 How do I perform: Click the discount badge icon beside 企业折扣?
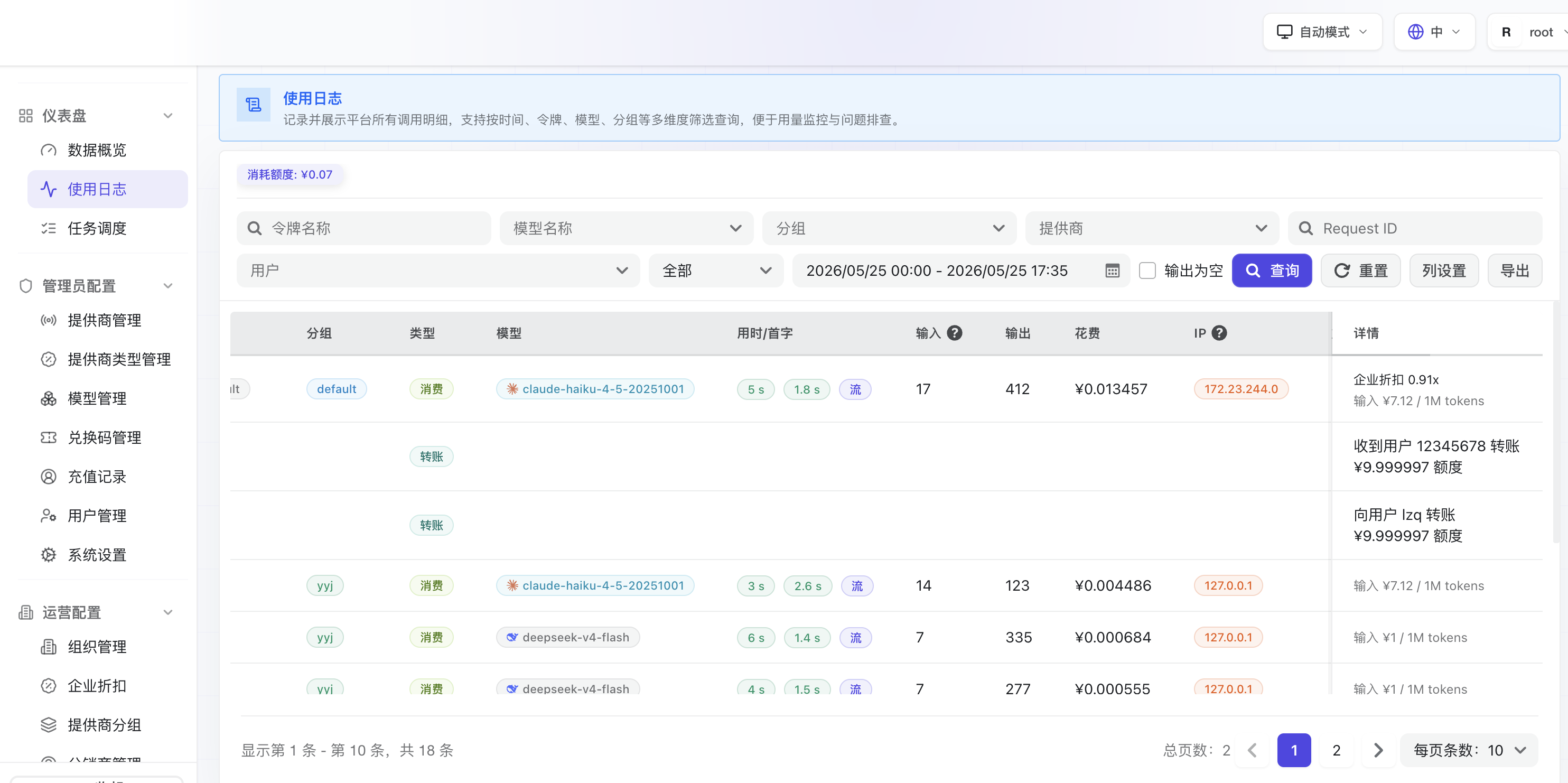click(x=48, y=686)
